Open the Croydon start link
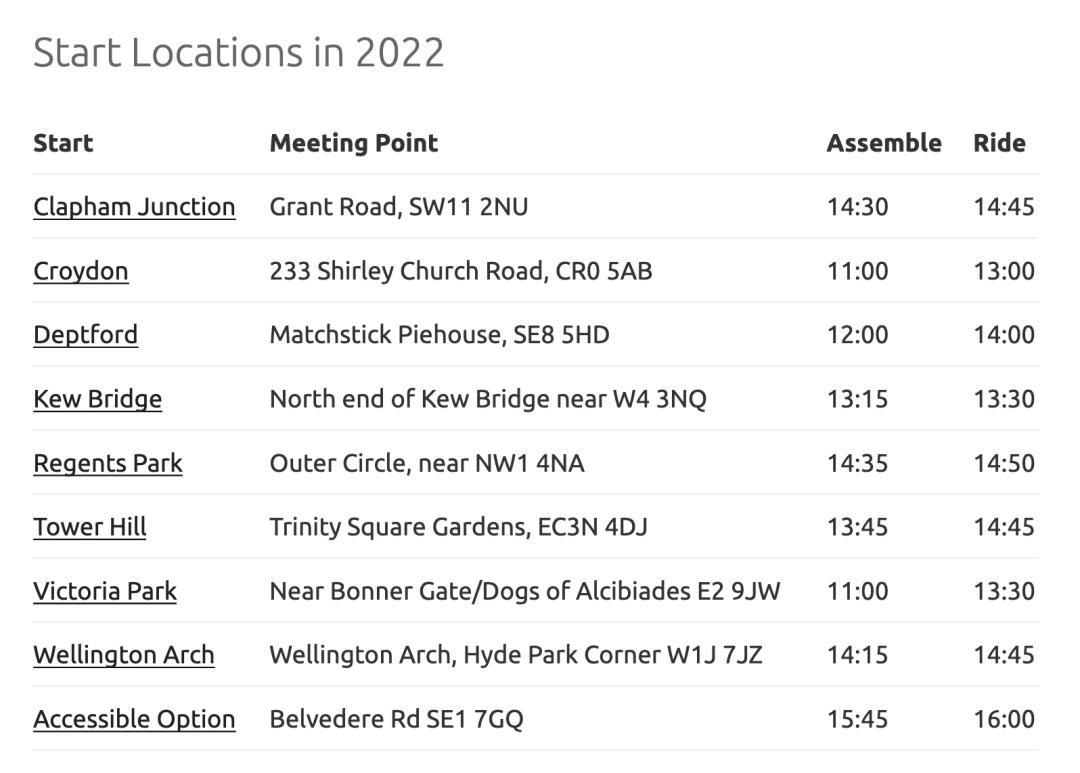The image size is (1080, 773). [81, 271]
